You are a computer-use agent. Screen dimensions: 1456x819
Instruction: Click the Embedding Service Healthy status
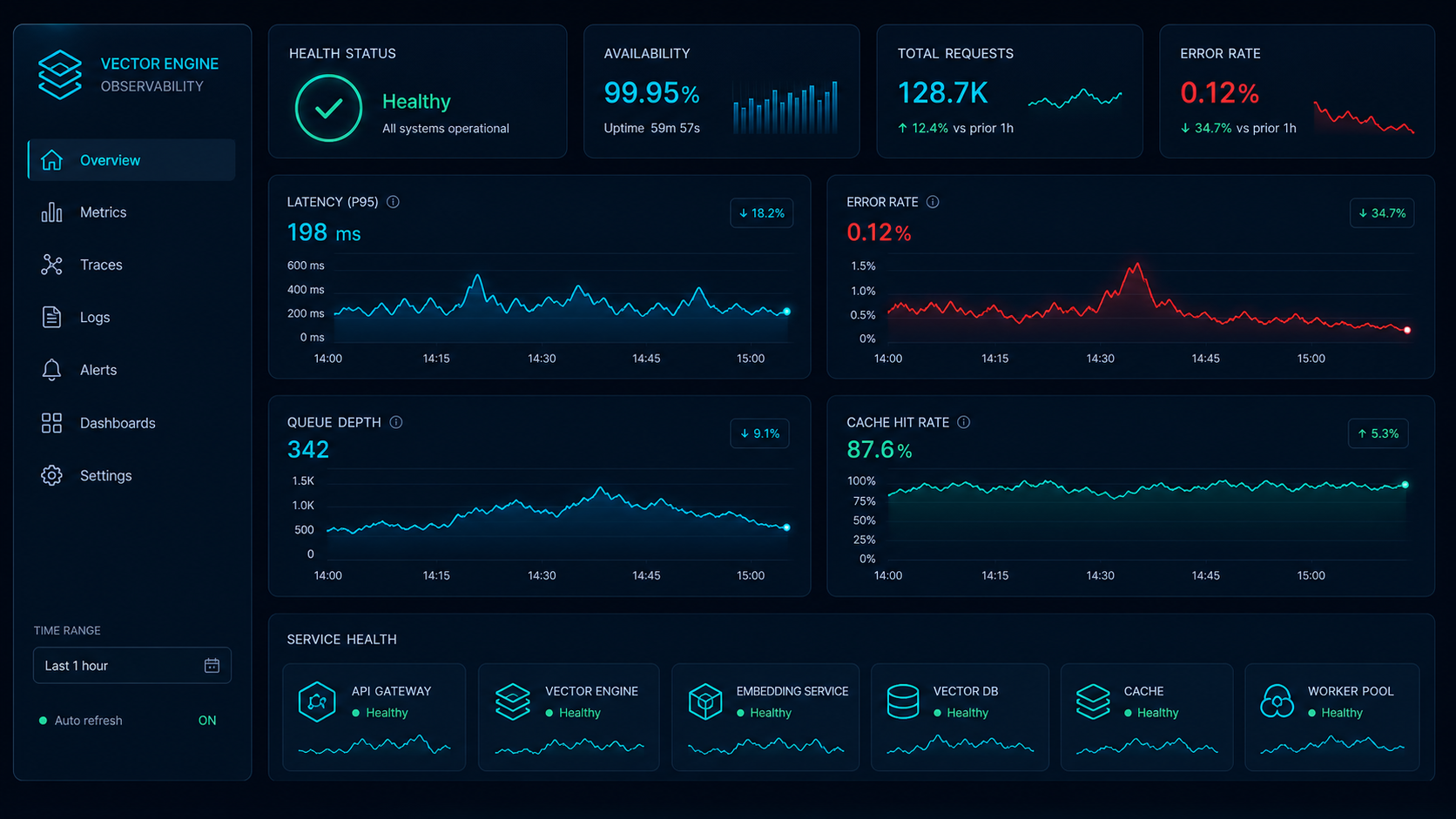click(764, 713)
